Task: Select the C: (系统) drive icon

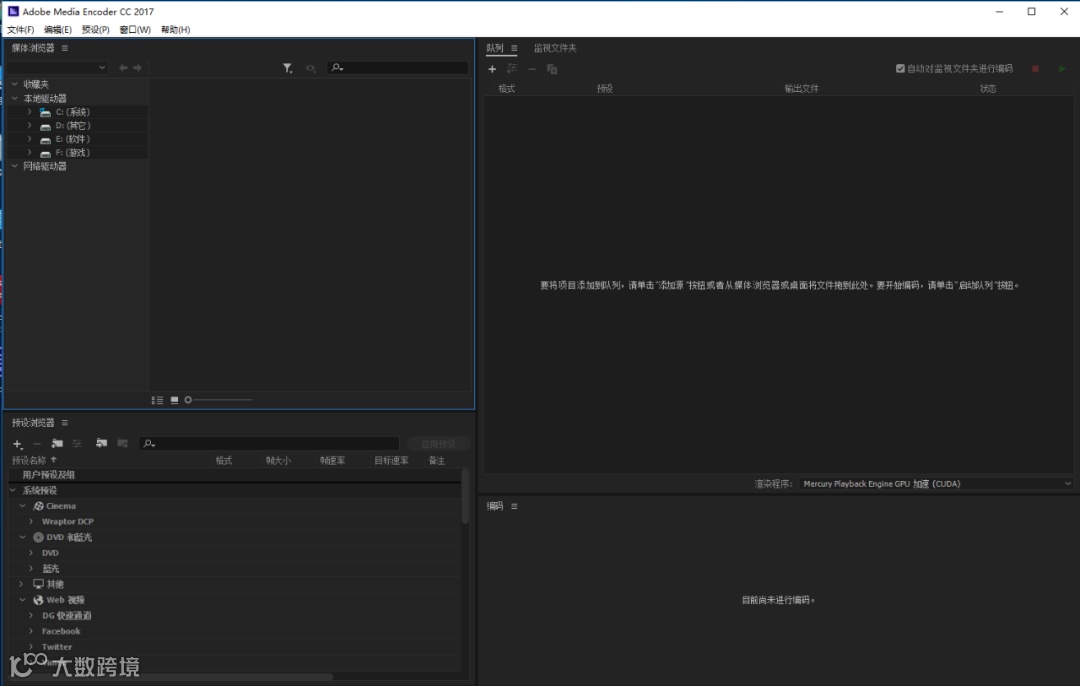Action: tap(45, 112)
